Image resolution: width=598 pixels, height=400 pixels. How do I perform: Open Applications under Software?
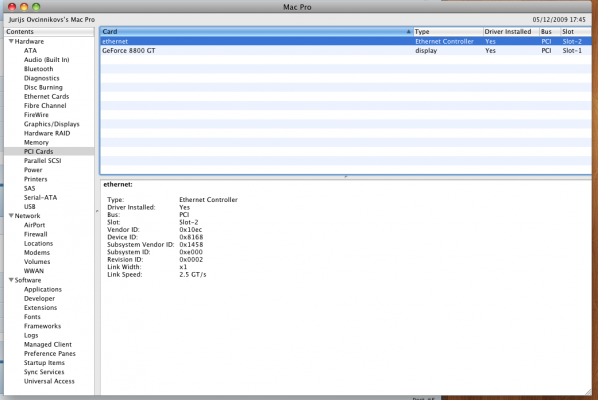point(43,289)
